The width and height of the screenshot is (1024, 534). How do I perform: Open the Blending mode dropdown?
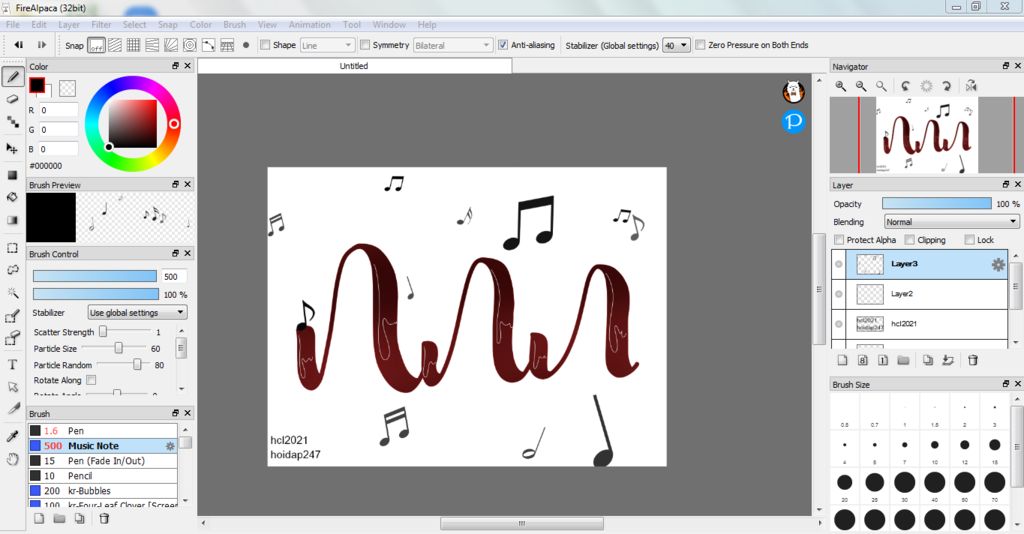click(x=952, y=222)
